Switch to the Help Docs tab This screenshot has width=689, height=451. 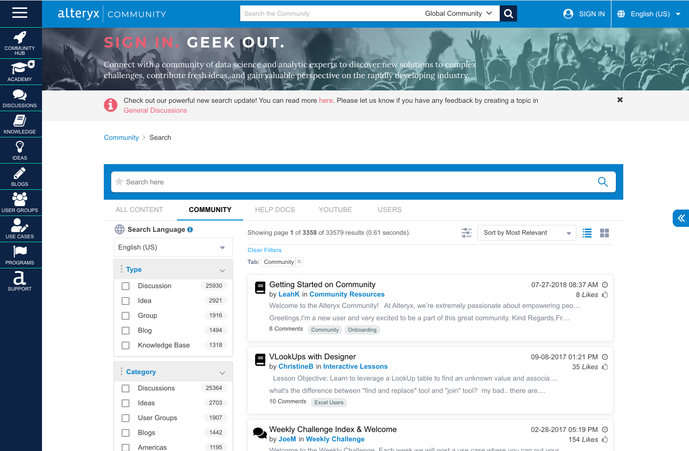275,210
